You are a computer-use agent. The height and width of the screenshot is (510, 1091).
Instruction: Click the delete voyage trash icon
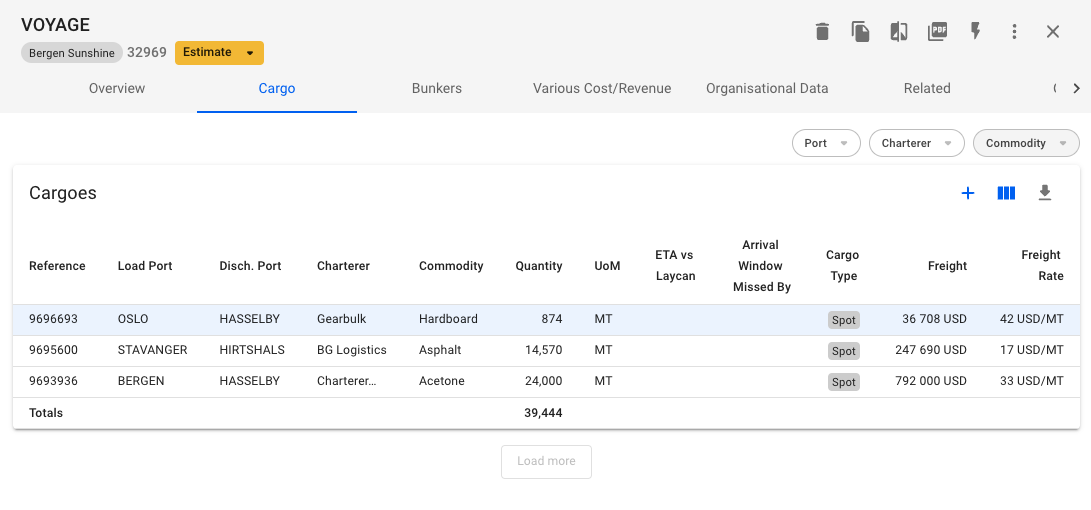(x=822, y=32)
